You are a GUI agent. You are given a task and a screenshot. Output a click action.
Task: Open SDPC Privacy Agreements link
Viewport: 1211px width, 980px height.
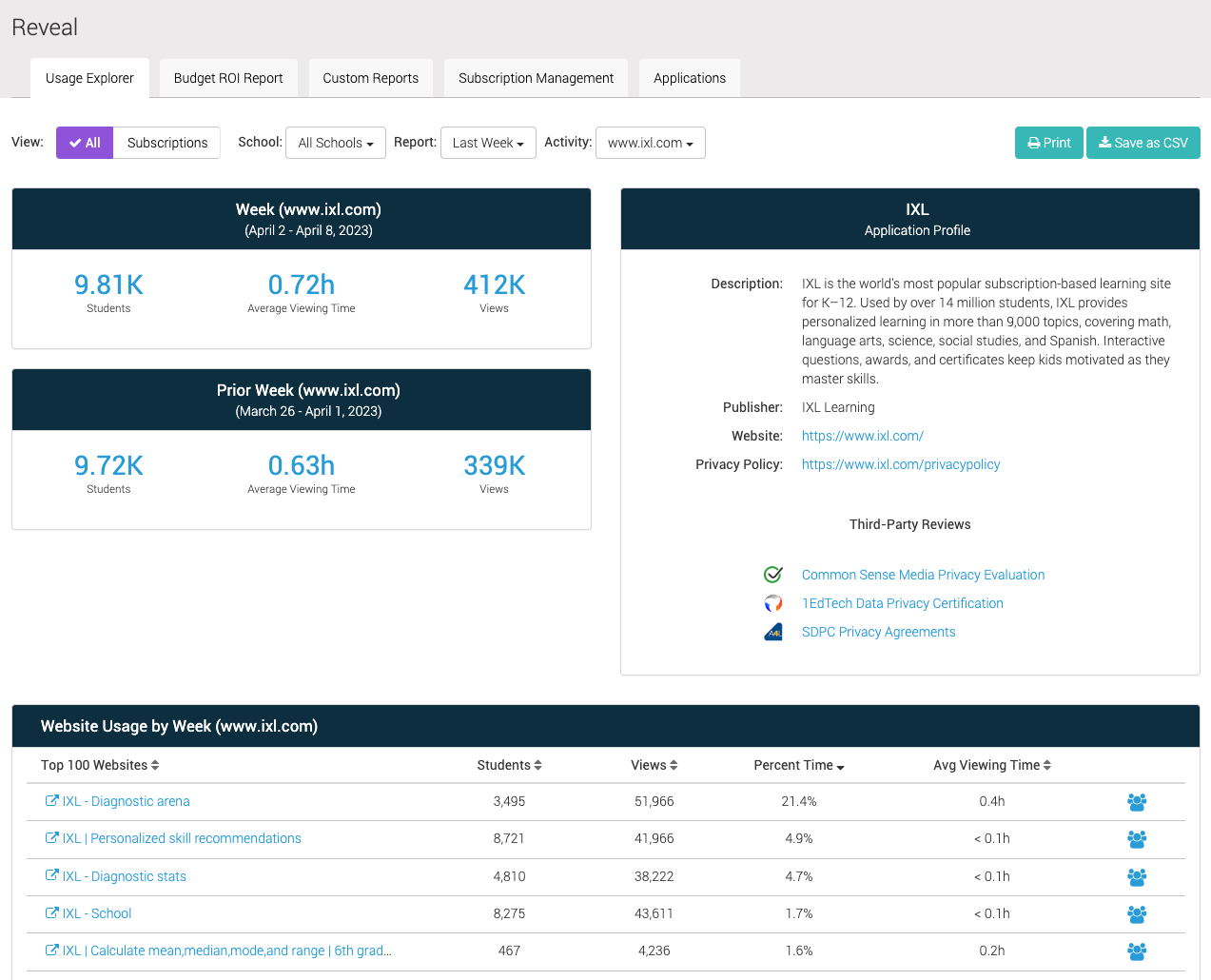[879, 632]
